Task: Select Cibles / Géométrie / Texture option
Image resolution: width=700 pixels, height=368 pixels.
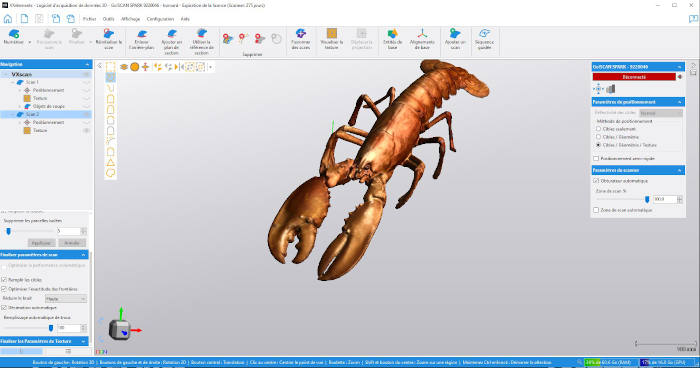Action: [599, 145]
